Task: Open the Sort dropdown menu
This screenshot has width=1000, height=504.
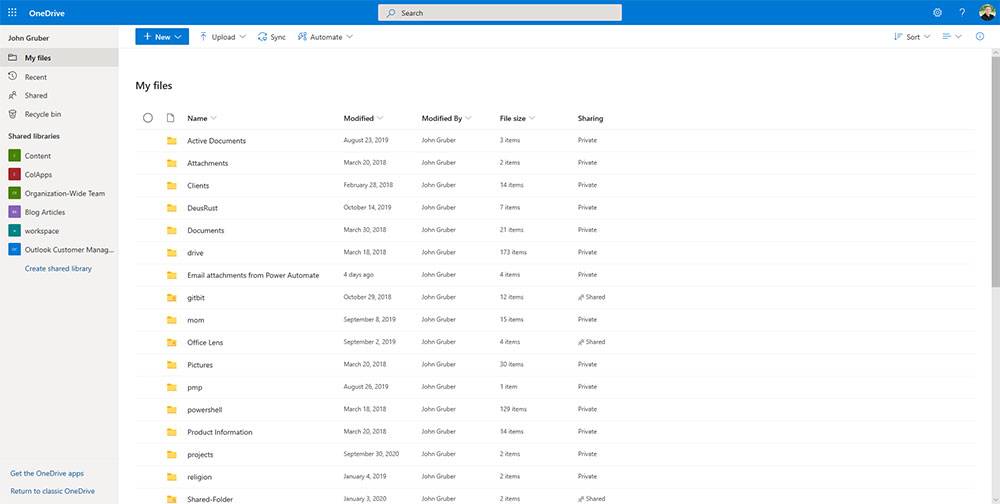Action: 911,37
